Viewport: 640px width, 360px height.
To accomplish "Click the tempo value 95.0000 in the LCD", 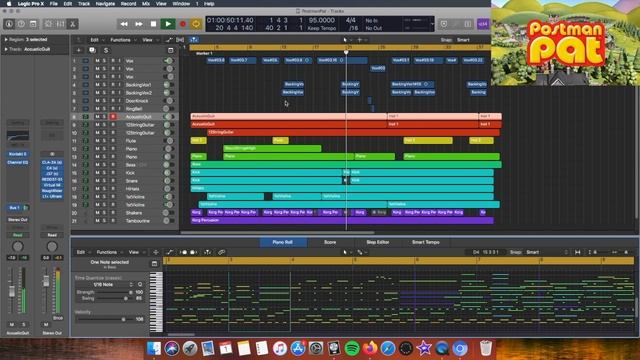I will coord(322,20).
